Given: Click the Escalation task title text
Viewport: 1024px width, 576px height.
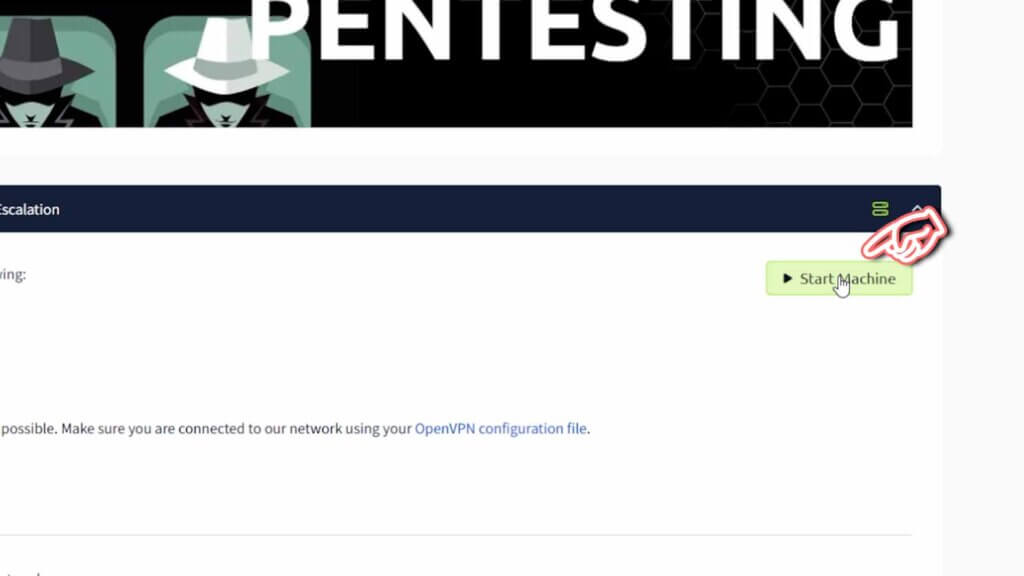Looking at the screenshot, I should [x=29, y=209].
